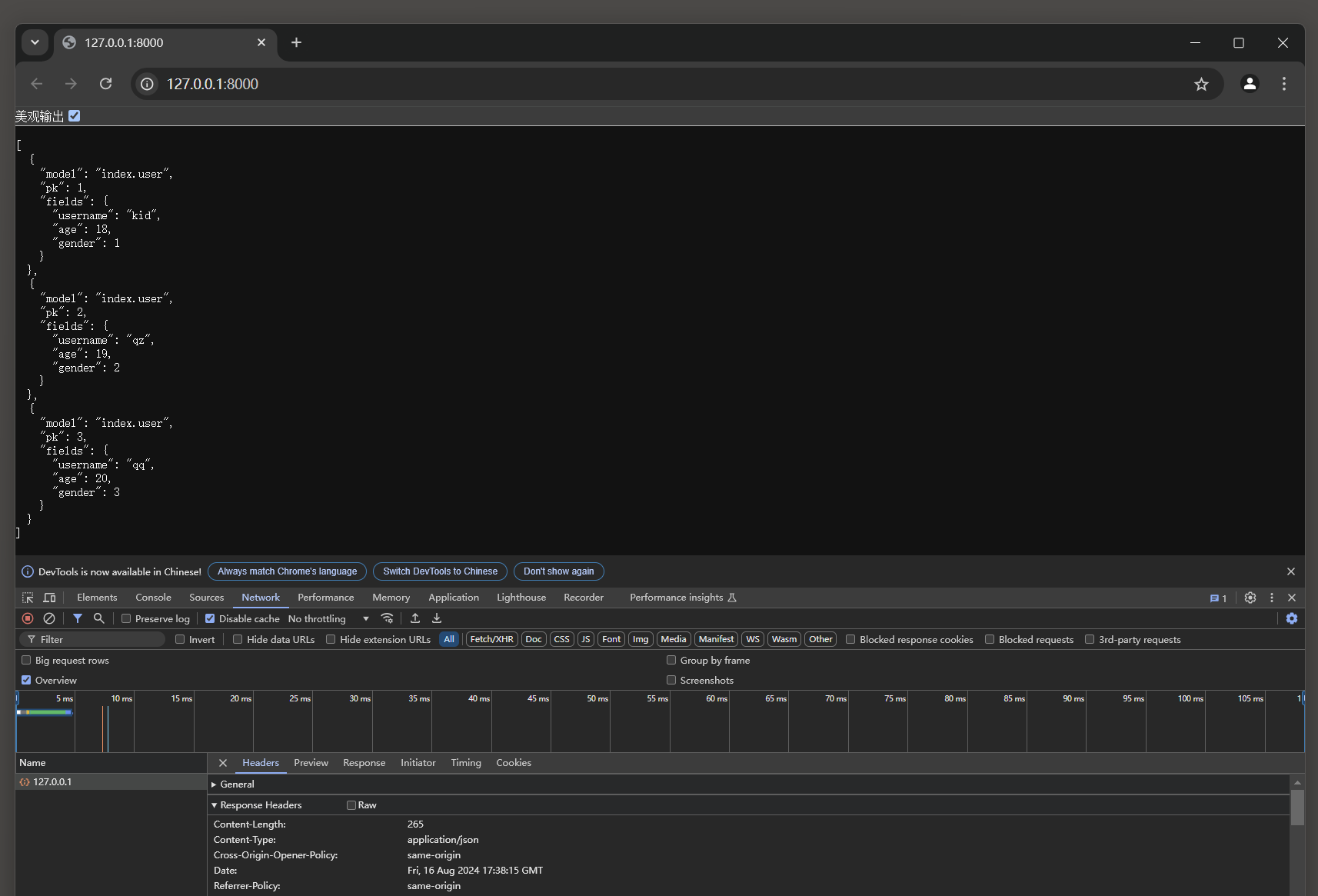The width and height of the screenshot is (1318, 896).
Task: View site information icon
Action: point(147,84)
